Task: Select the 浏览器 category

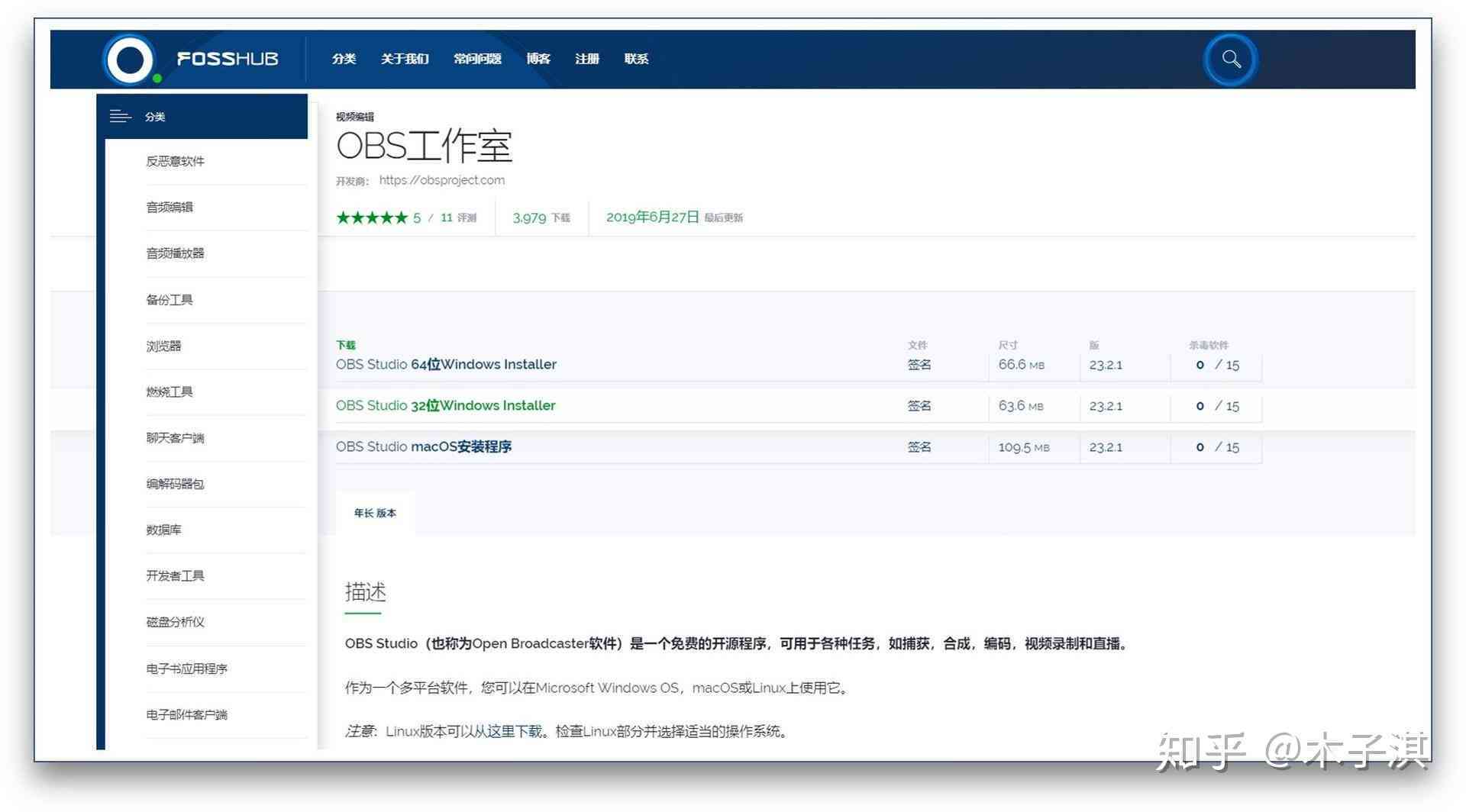Action: tap(163, 346)
